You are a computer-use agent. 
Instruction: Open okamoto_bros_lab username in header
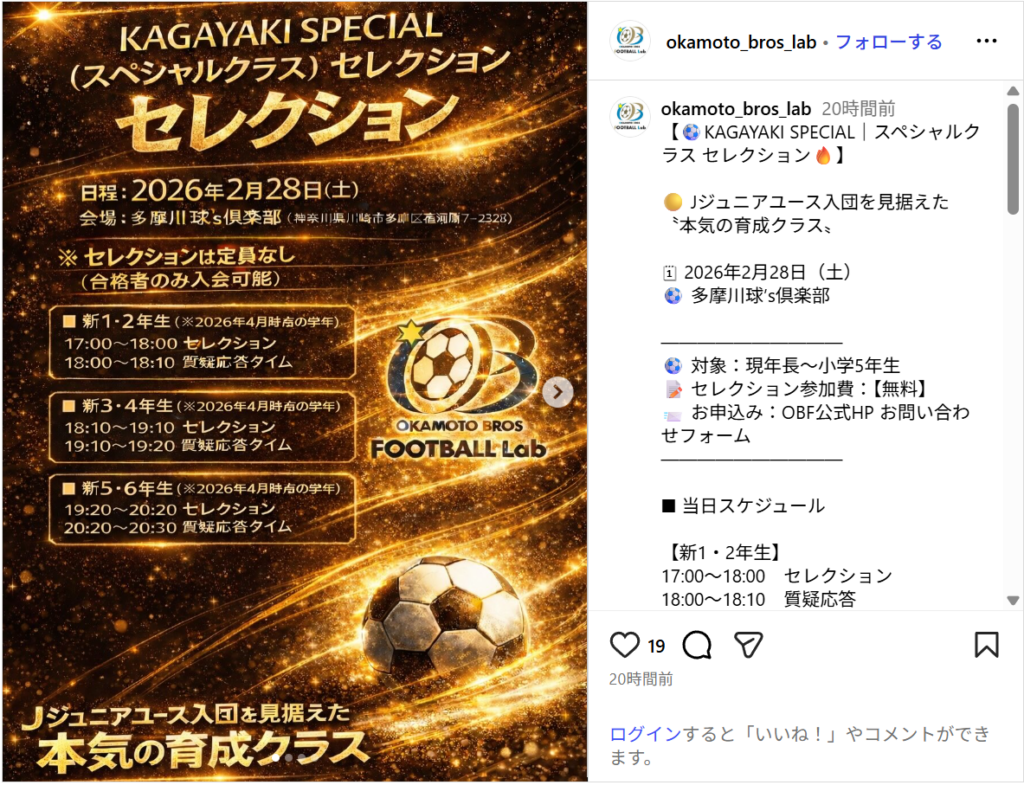pyautogui.click(x=741, y=42)
